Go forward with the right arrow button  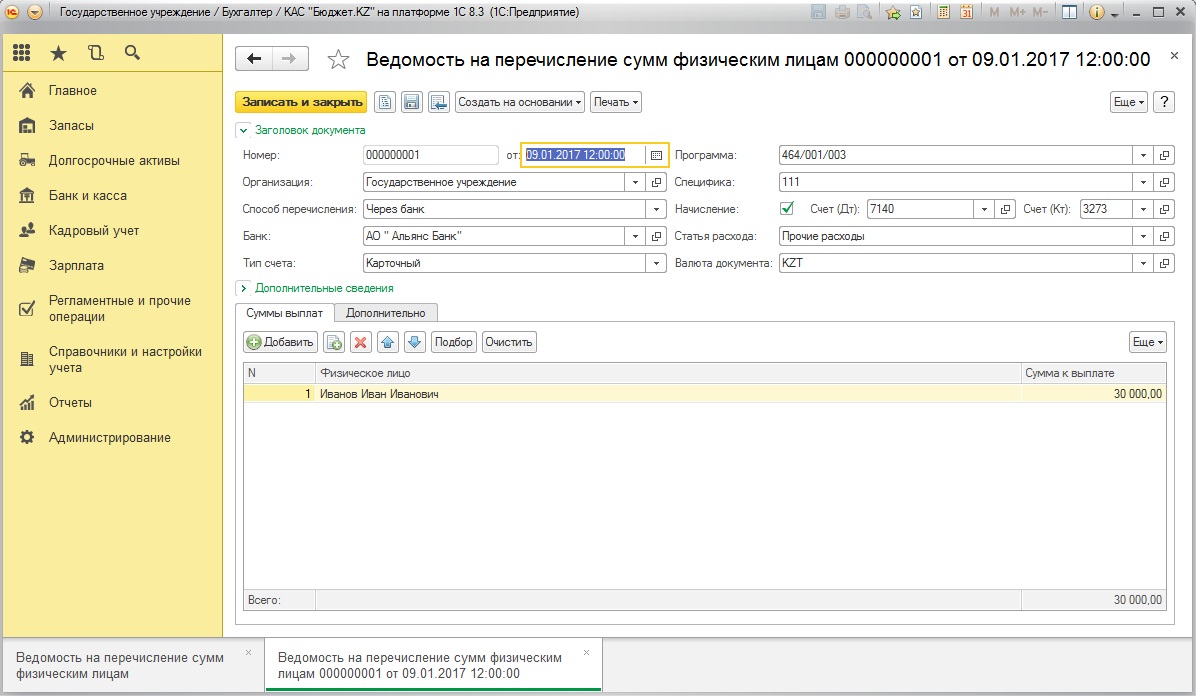point(290,59)
